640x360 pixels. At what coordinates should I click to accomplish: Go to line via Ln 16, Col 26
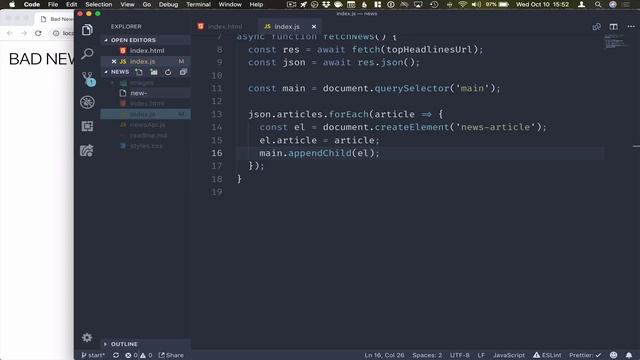pyautogui.click(x=384, y=355)
